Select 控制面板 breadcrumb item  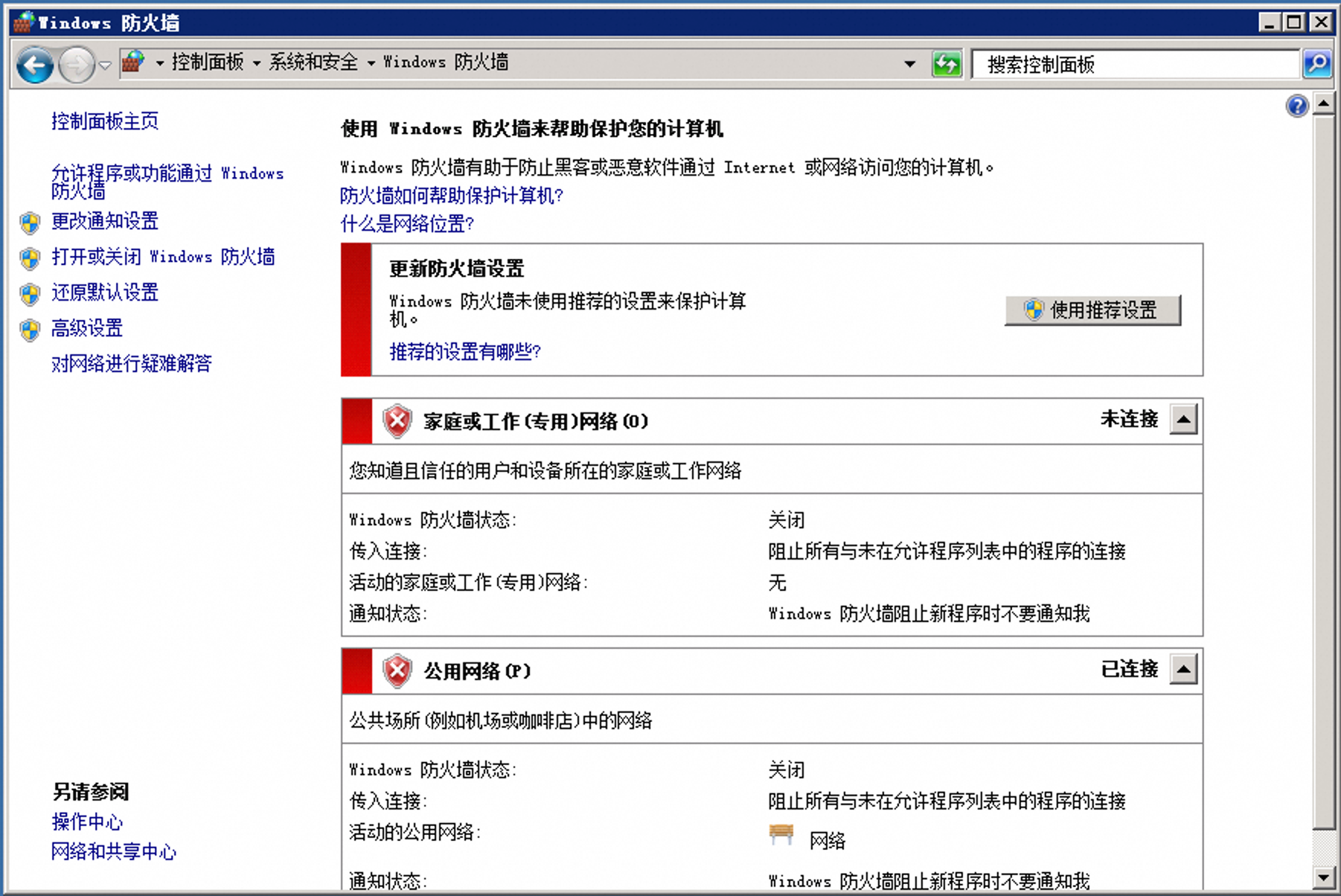208,63
